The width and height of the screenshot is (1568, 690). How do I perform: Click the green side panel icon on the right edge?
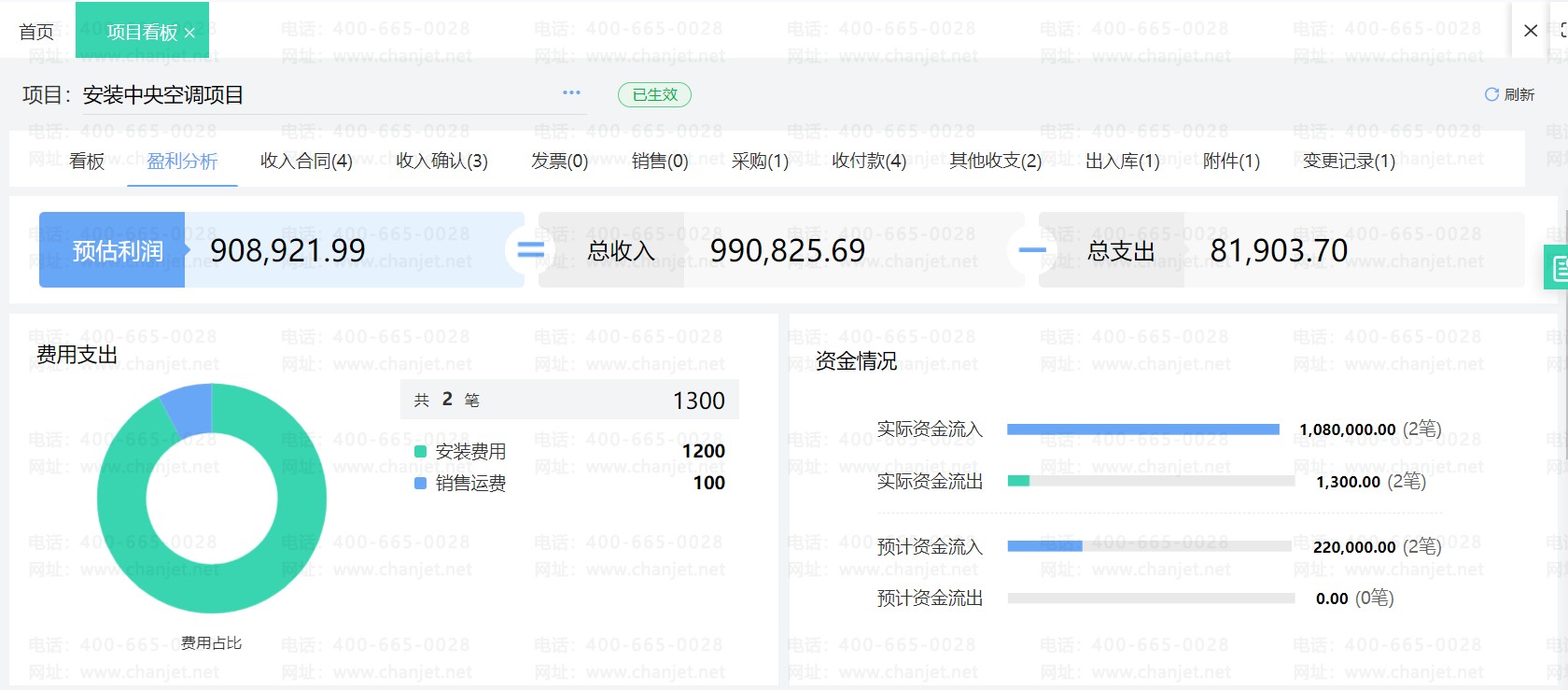pos(1557,267)
